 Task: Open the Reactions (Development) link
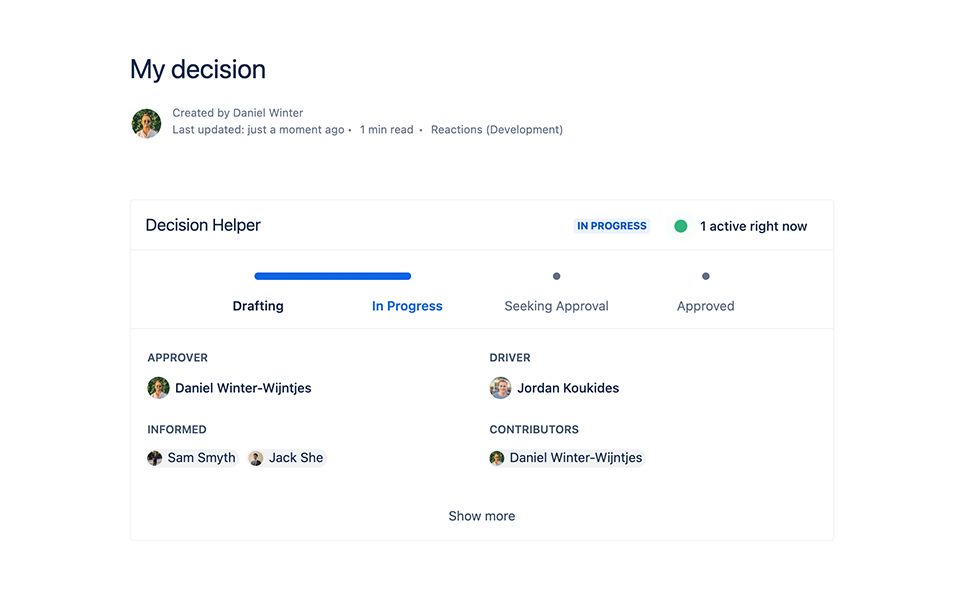pos(497,130)
